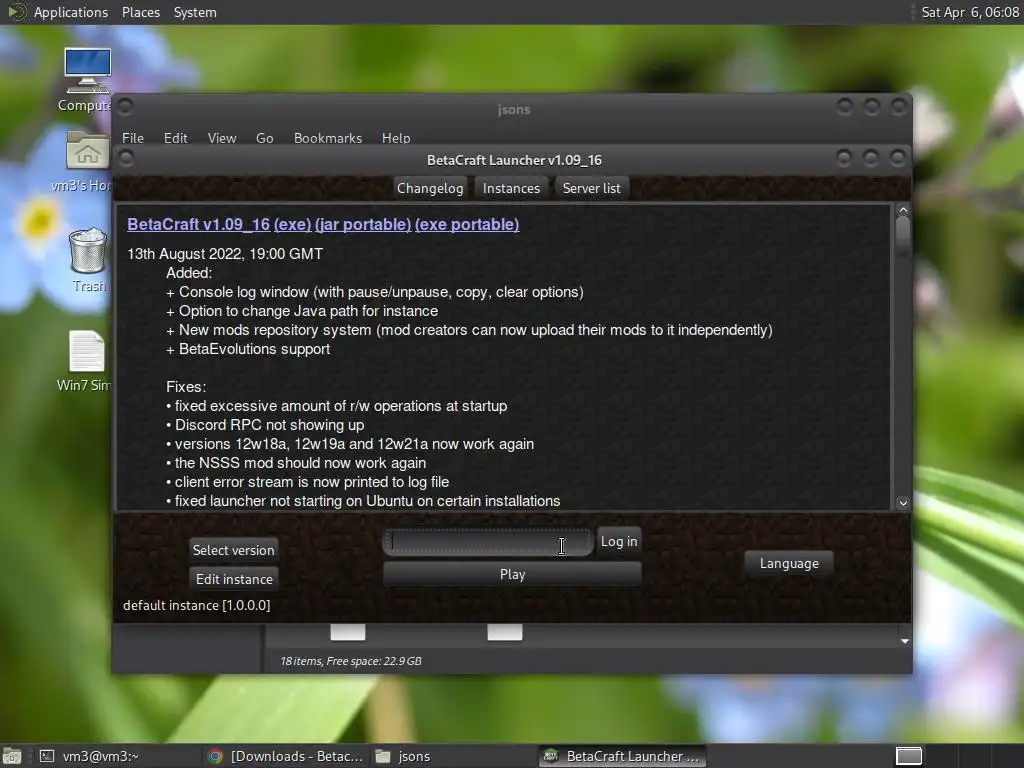Image resolution: width=1024 pixels, height=768 pixels.
Task: Open Edit menu in jsons window
Action: pyautogui.click(x=175, y=138)
